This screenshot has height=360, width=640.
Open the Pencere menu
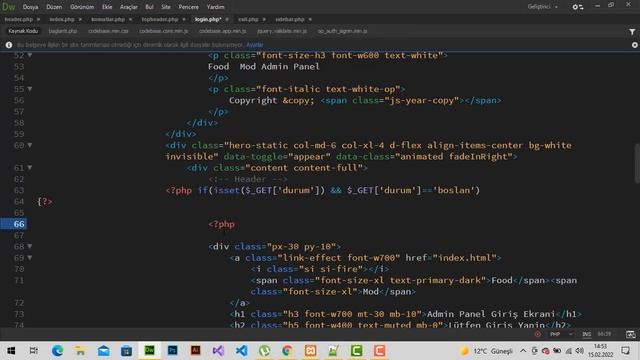tap(188, 7)
